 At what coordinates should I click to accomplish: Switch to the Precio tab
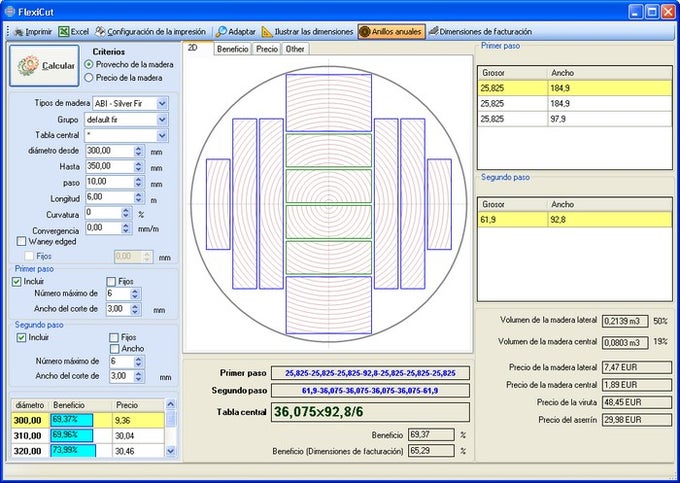(x=267, y=49)
